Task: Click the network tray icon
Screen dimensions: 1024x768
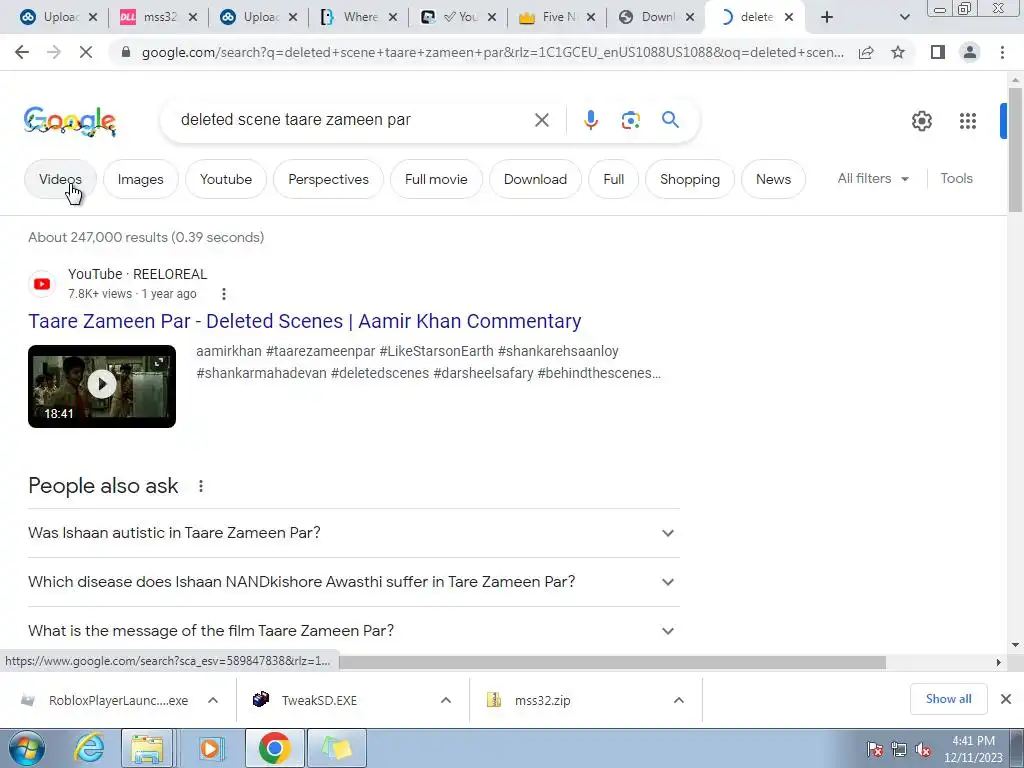Action: pyautogui.click(x=899, y=750)
